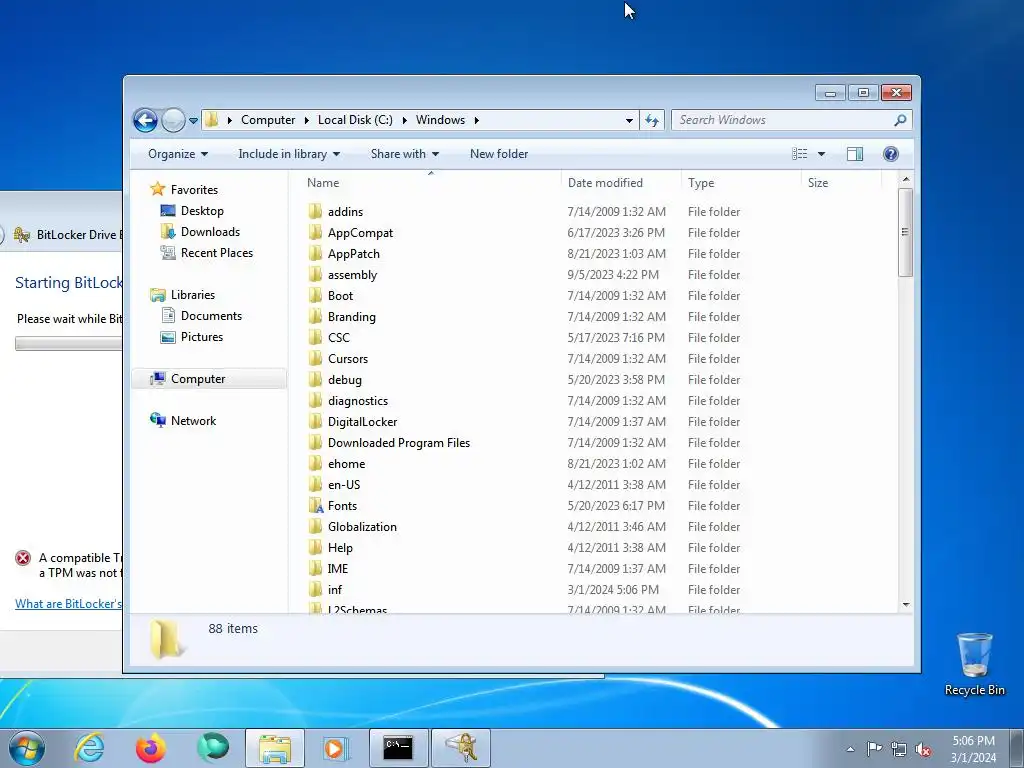Open Downloads in Favorites
This screenshot has width=1024, height=768.
210,232
